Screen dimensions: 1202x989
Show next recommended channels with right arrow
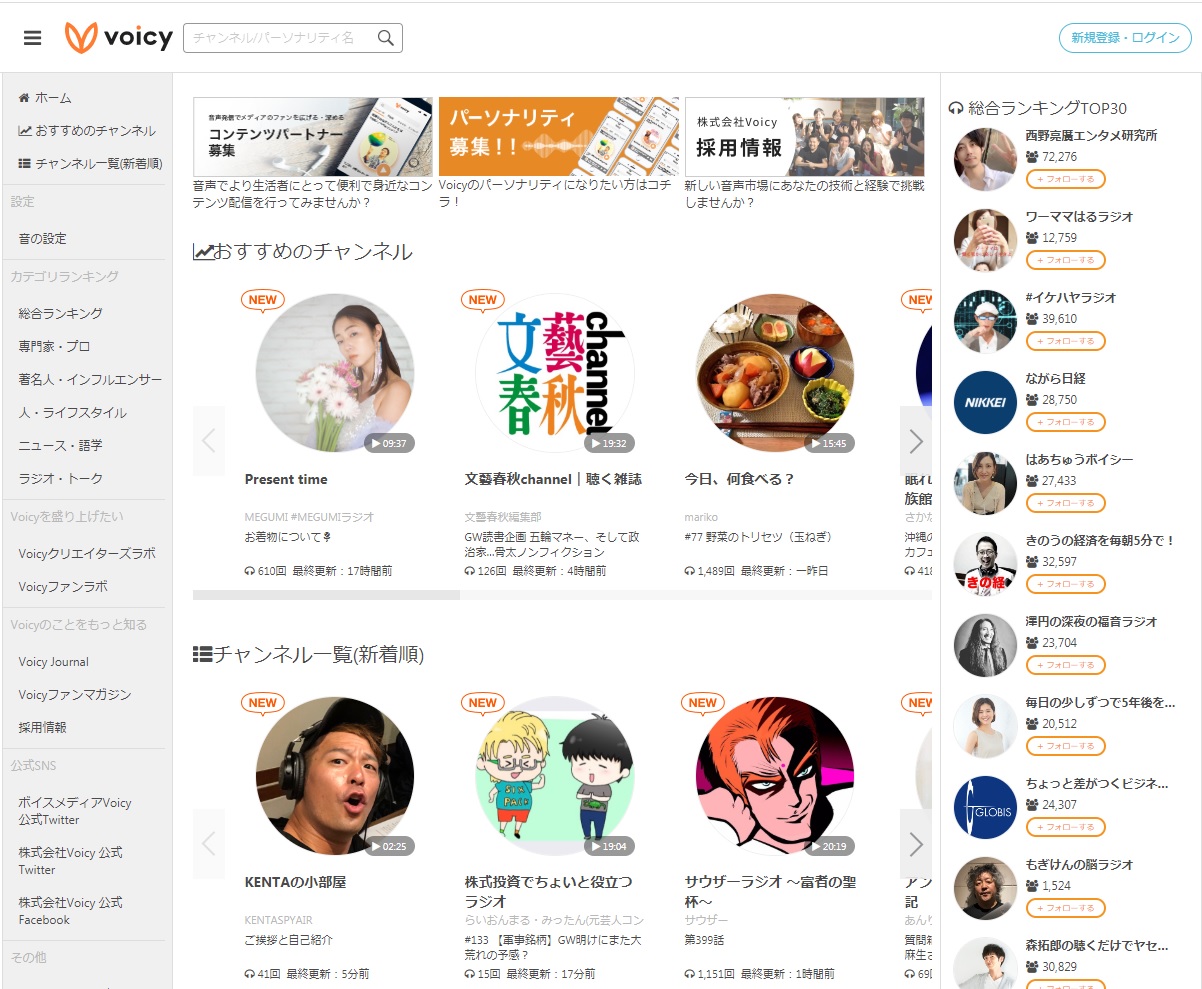(x=915, y=441)
